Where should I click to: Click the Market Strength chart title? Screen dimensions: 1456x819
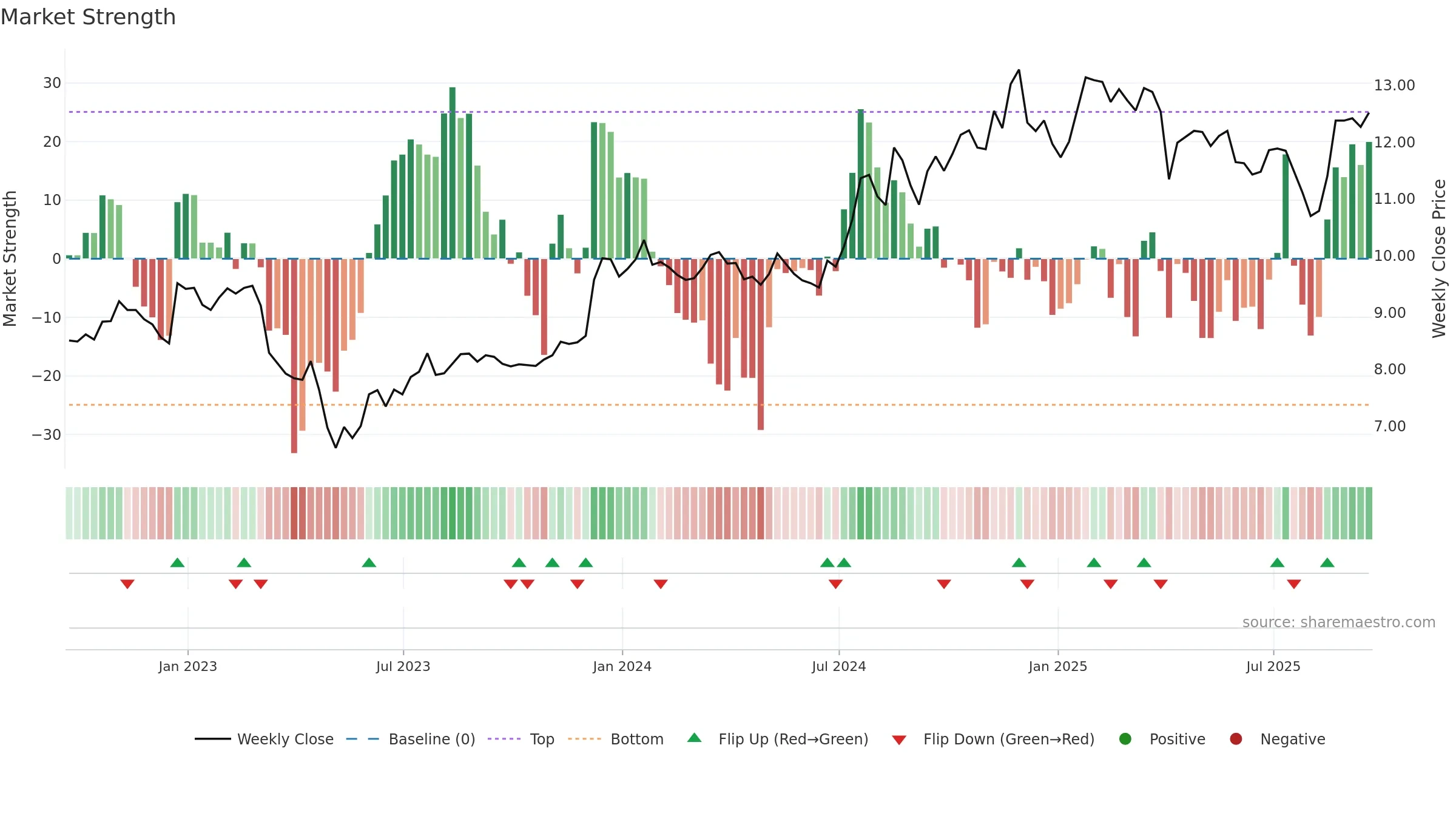coord(88,17)
